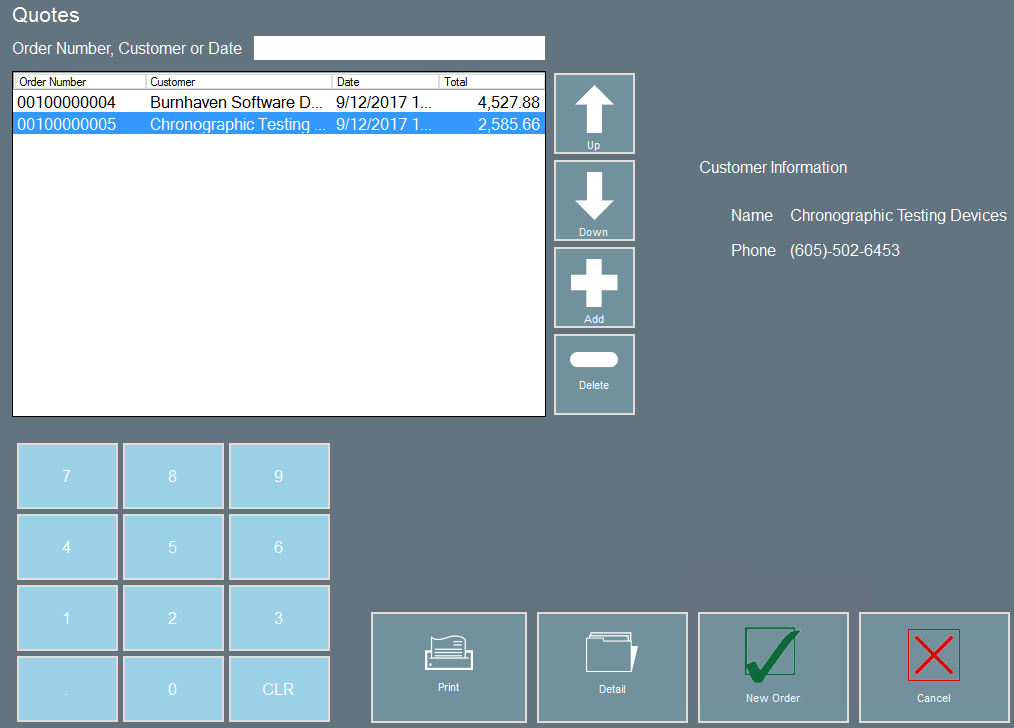Move selection with the Down arrow button

(594, 200)
